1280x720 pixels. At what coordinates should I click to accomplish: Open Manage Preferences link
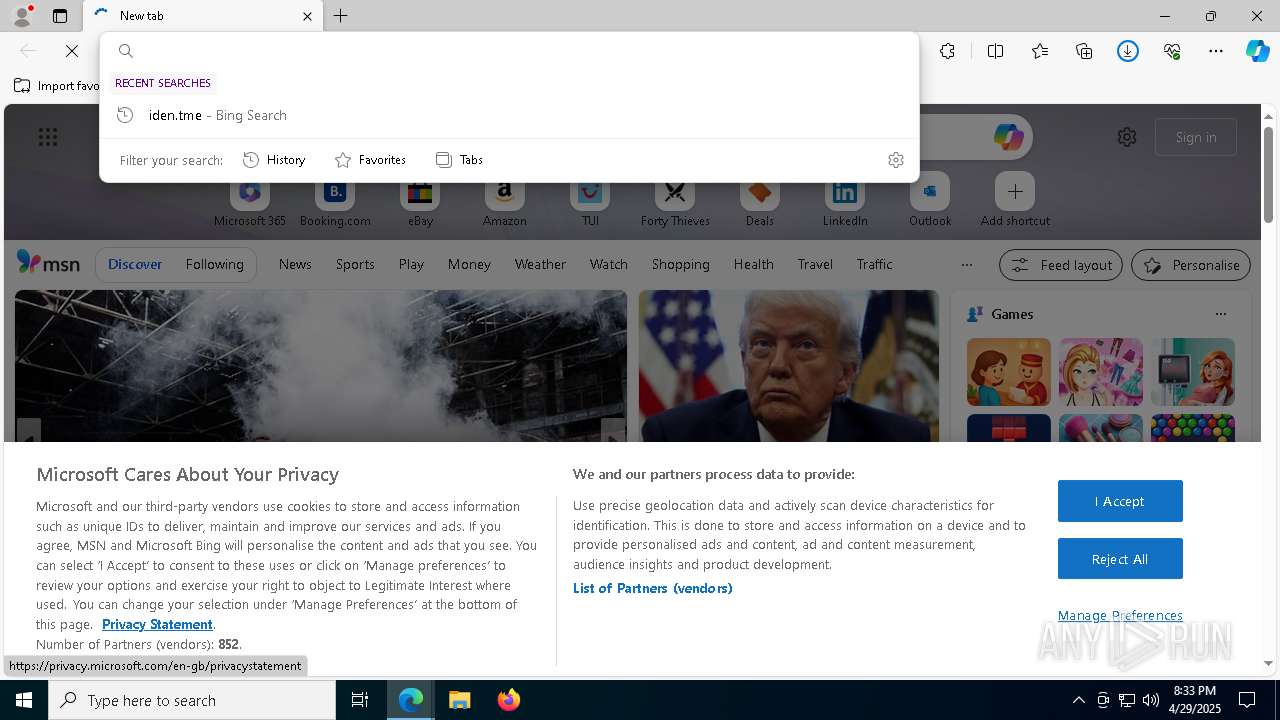click(1120, 616)
